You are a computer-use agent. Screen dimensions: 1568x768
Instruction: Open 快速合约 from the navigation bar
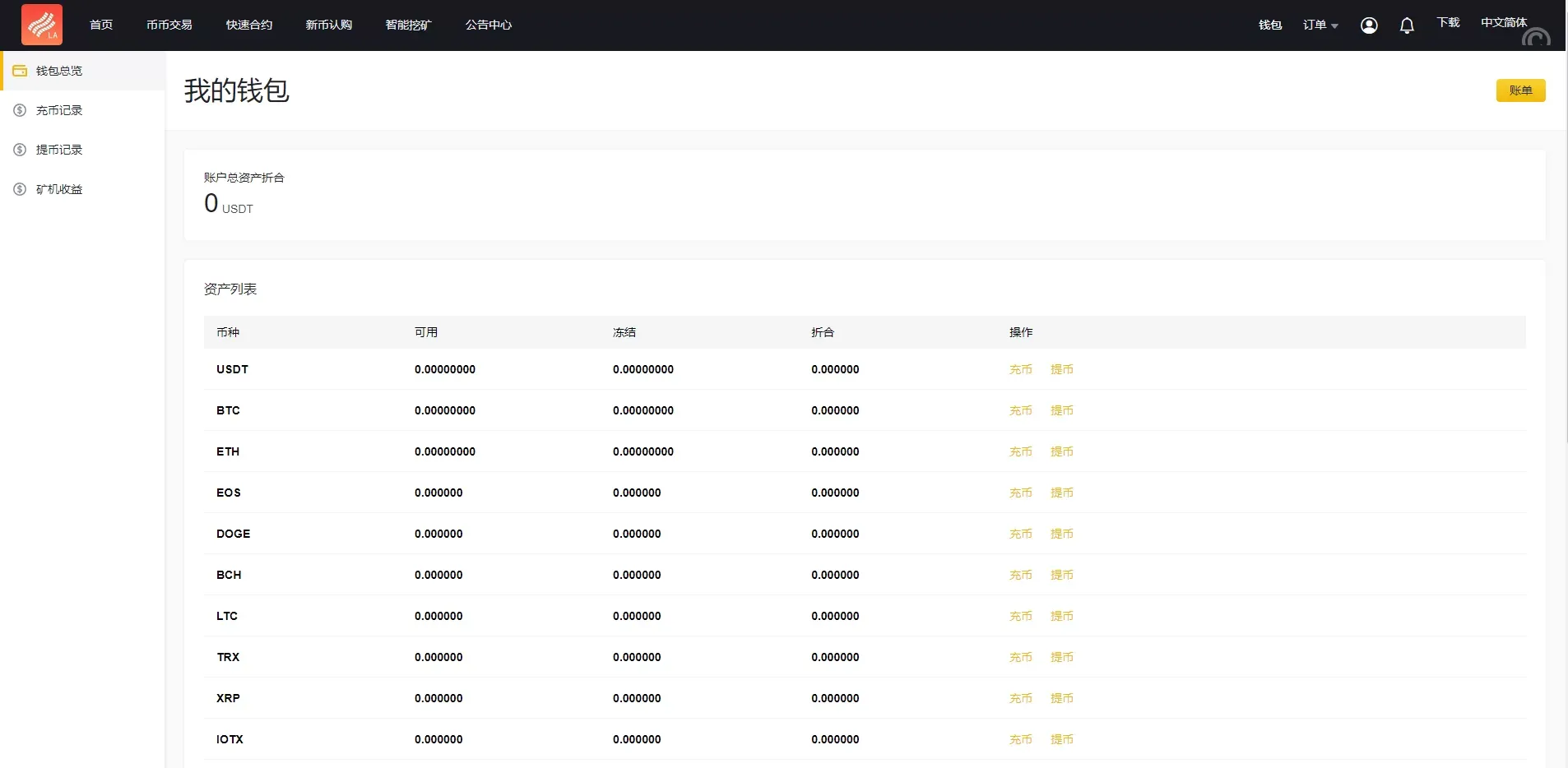click(249, 25)
